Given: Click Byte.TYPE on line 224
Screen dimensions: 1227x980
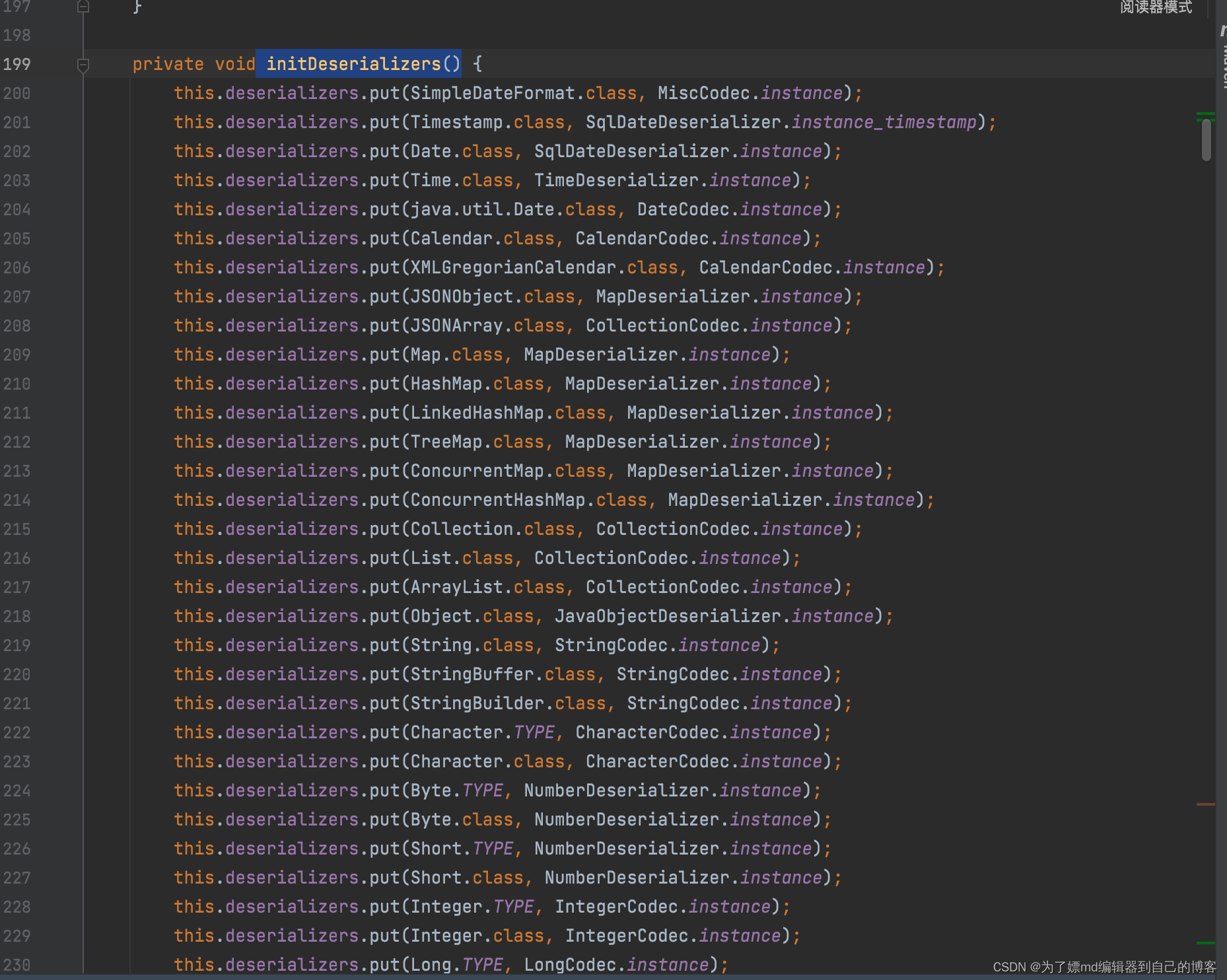Looking at the screenshot, I should pyautogui.click(x=456, y=790).
